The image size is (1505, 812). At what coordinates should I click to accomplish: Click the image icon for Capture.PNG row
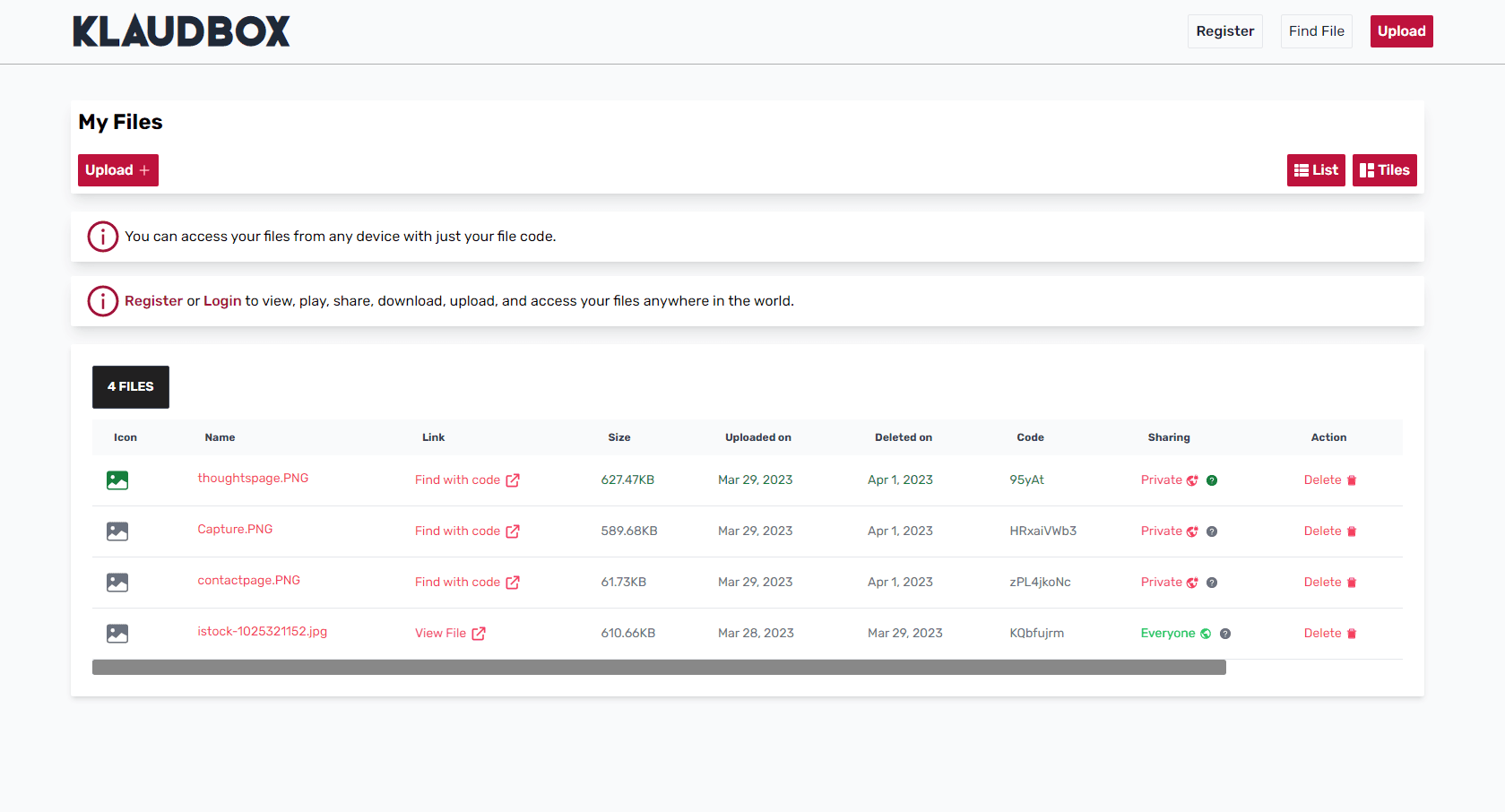coord(117,531)
